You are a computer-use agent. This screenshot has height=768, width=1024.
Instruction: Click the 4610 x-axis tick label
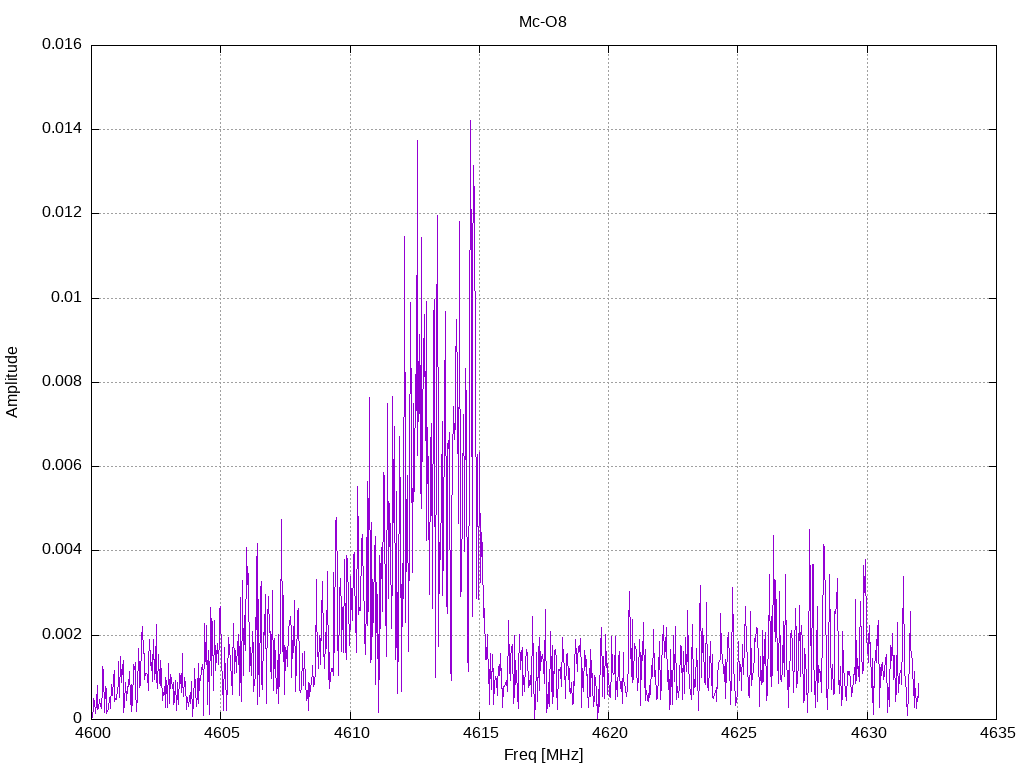click(350, 734)
